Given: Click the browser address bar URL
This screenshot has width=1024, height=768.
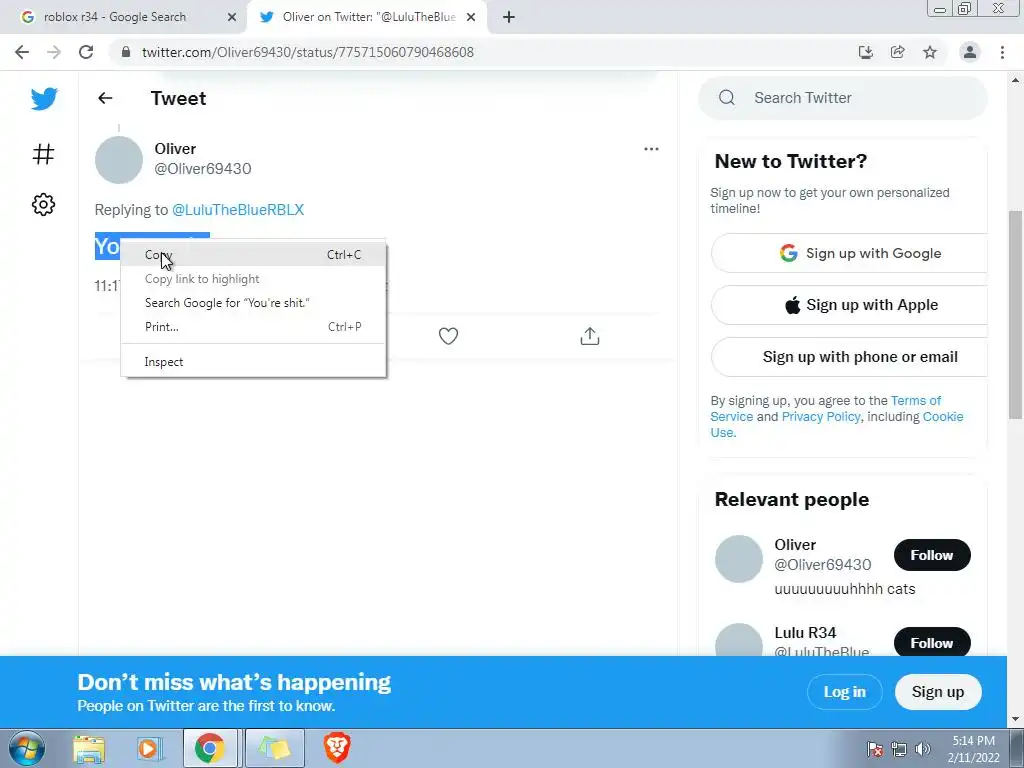Looking at the screenshot, I should pos(308,52).
